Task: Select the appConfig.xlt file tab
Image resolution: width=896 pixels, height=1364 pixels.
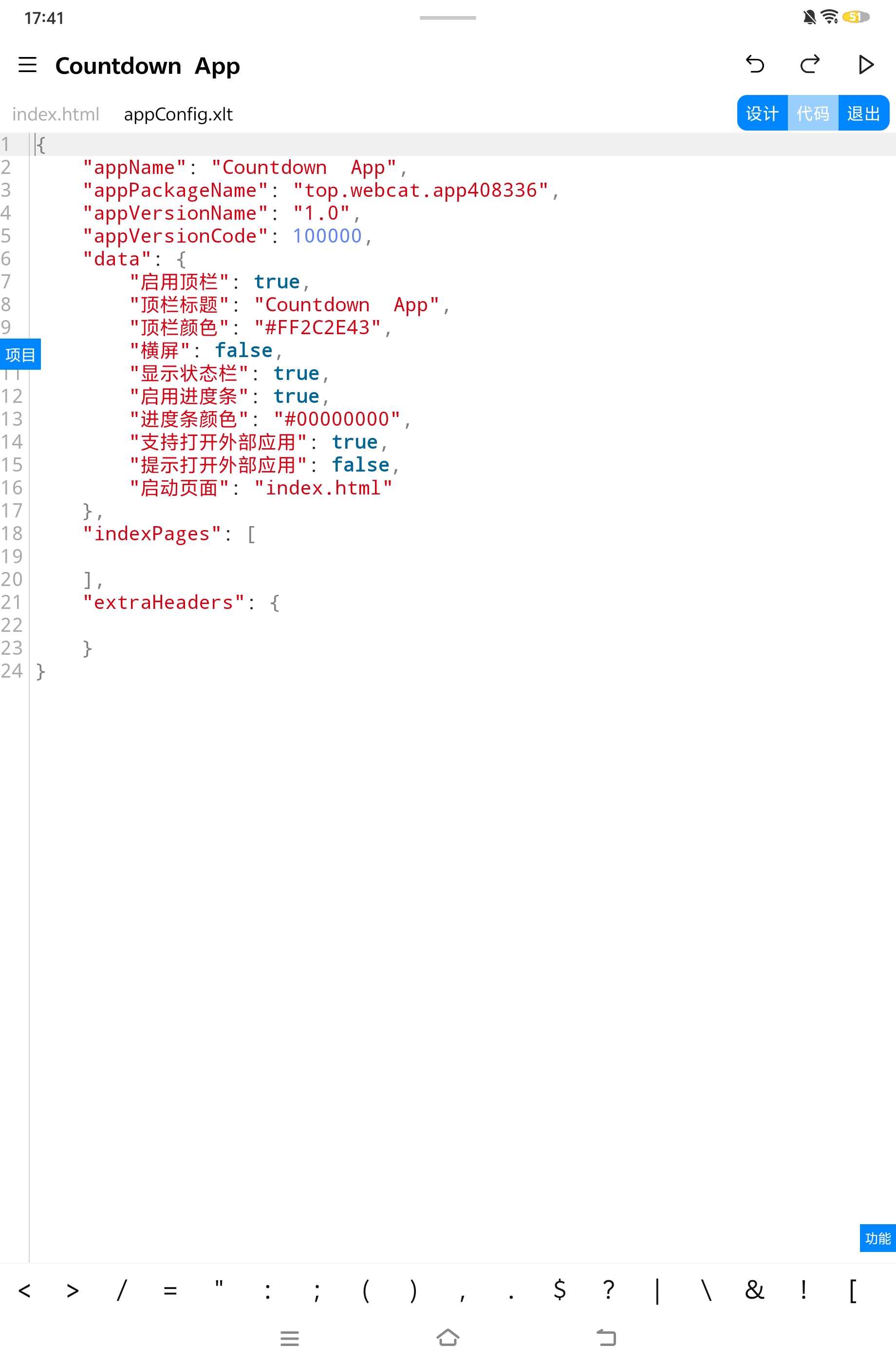Action: [178, 114]
